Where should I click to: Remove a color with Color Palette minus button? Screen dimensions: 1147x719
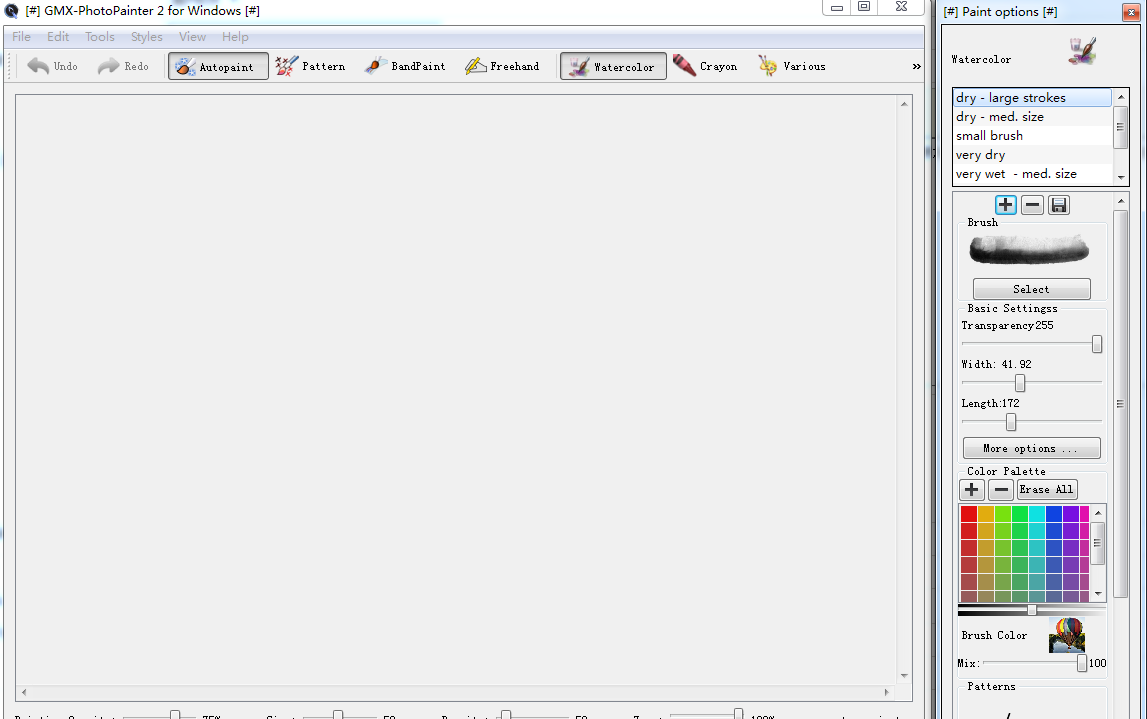coord(1001,489)
